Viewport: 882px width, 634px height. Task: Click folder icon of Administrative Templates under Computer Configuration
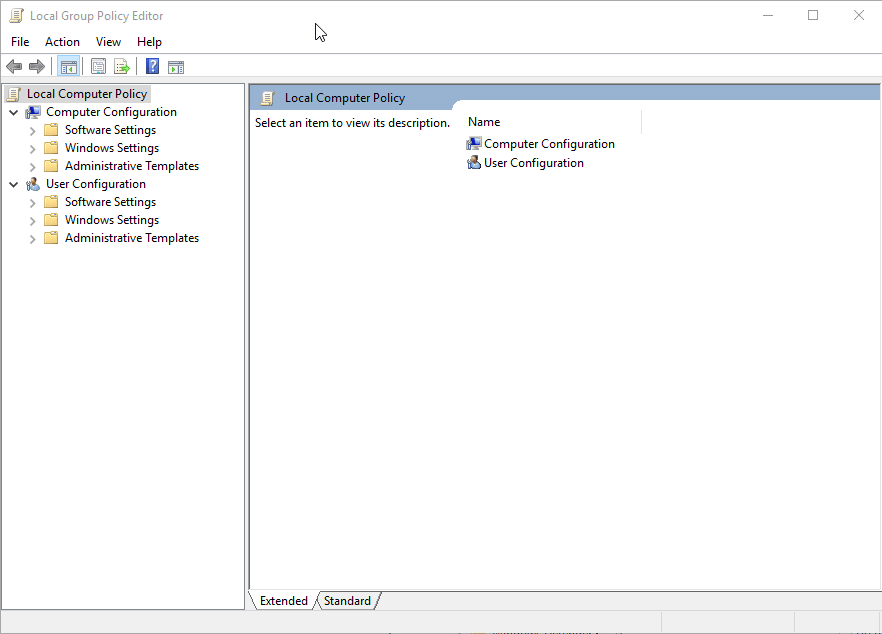point(51,166)
